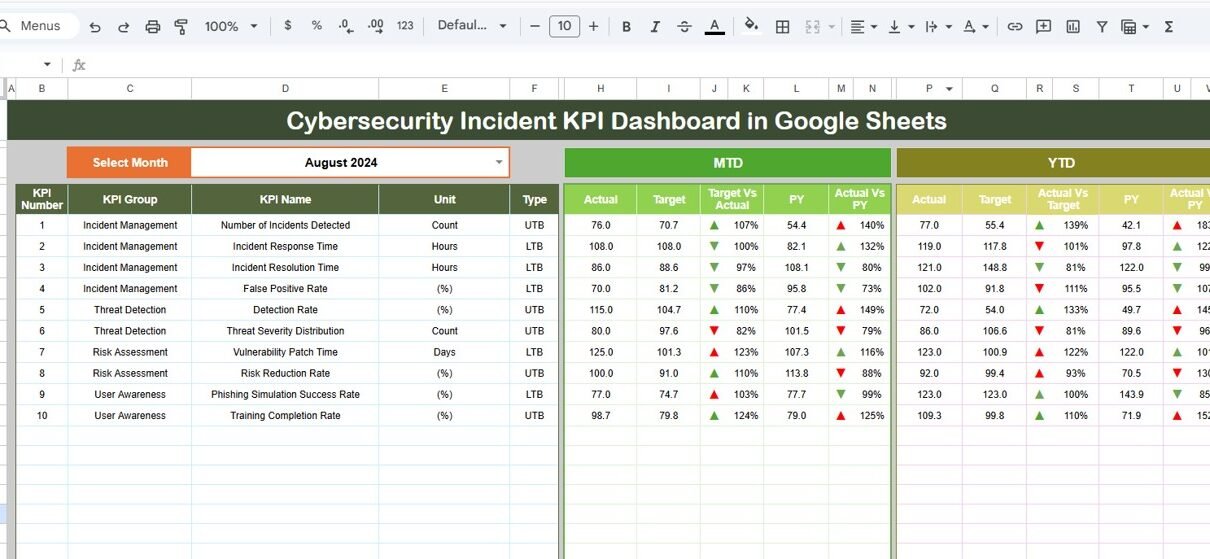Screen dimensions: 1210x559
Task: Click the Undo icon in the toolbar
Action: [95, 27]
